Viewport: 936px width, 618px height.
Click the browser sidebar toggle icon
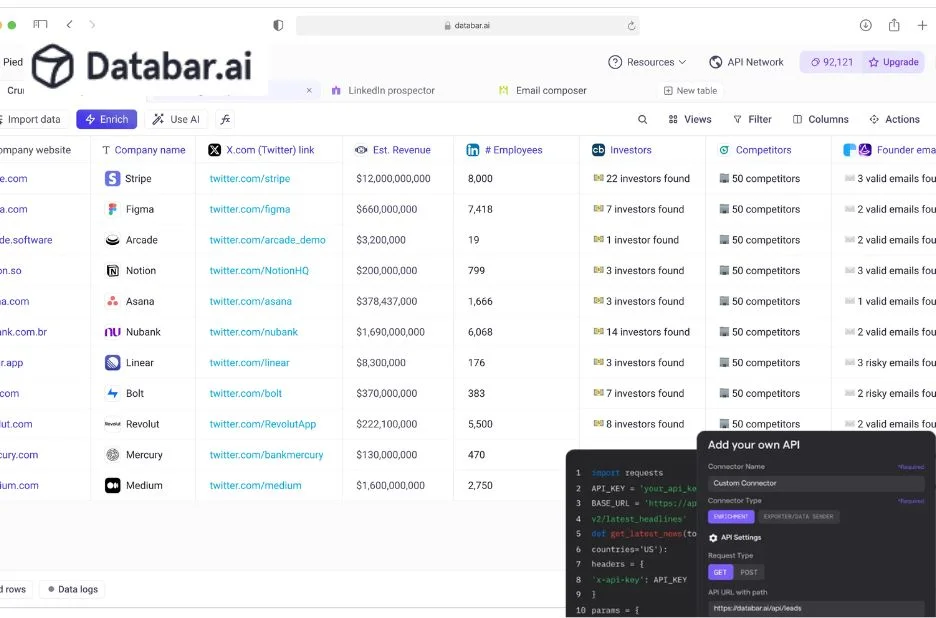(40, 24)
